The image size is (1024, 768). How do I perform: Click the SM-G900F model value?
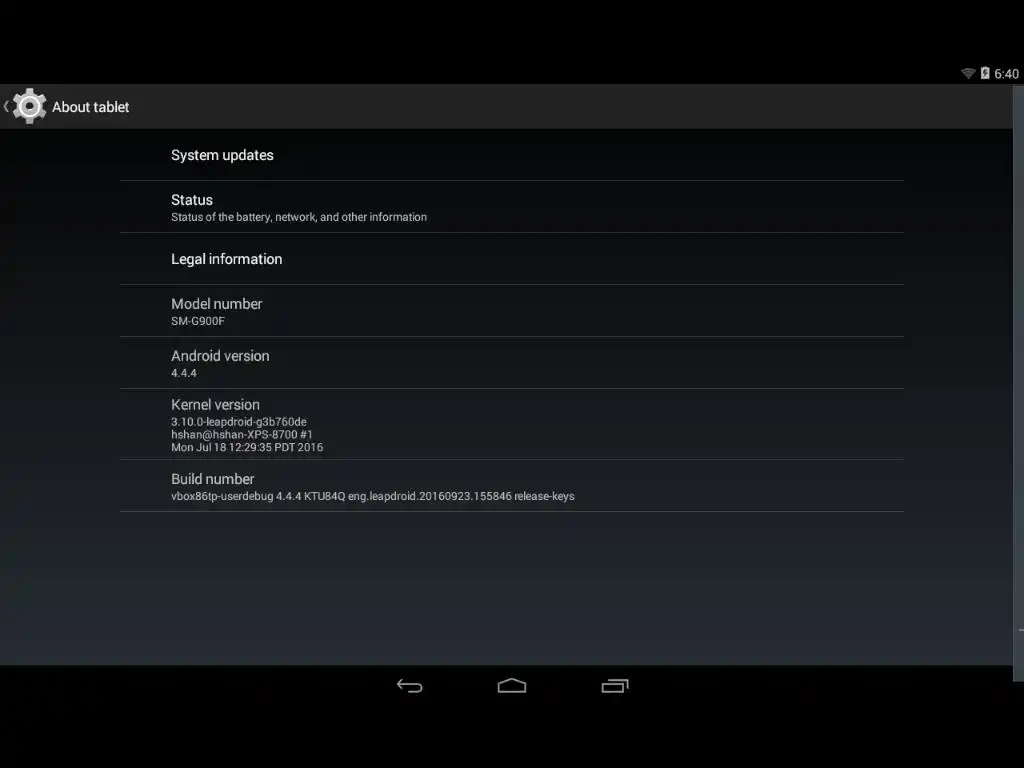[x=198, y=321]
